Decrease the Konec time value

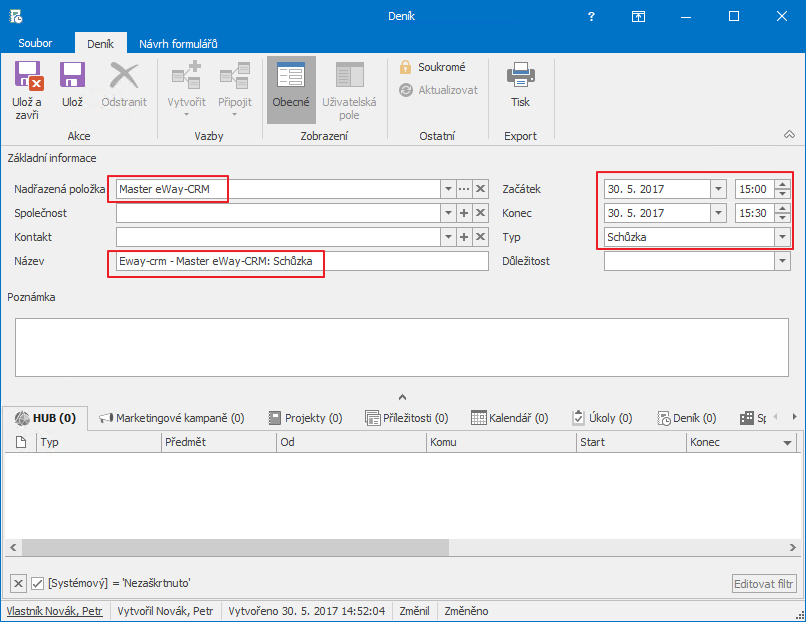(x=782, y=217)
